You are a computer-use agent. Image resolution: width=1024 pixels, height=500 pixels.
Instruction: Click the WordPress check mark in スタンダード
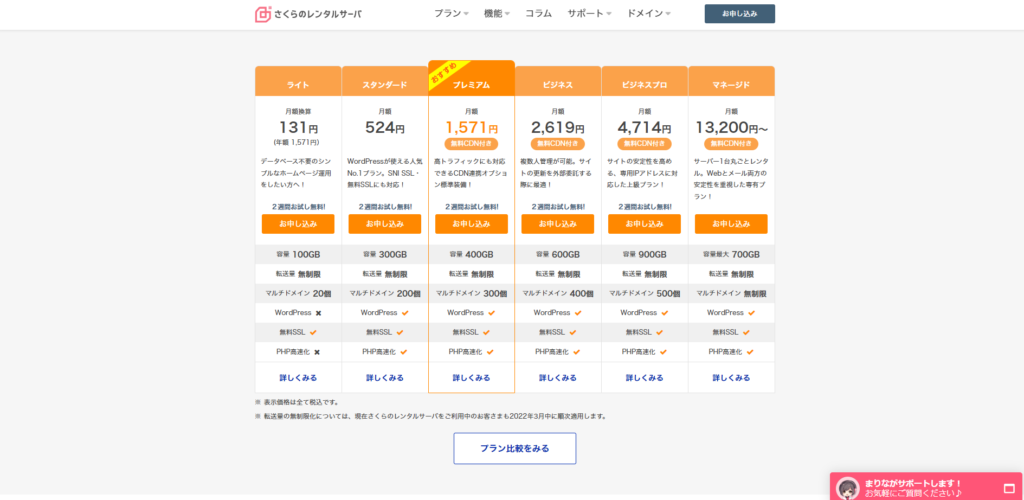pyautogui.click(x=405, y=313)
